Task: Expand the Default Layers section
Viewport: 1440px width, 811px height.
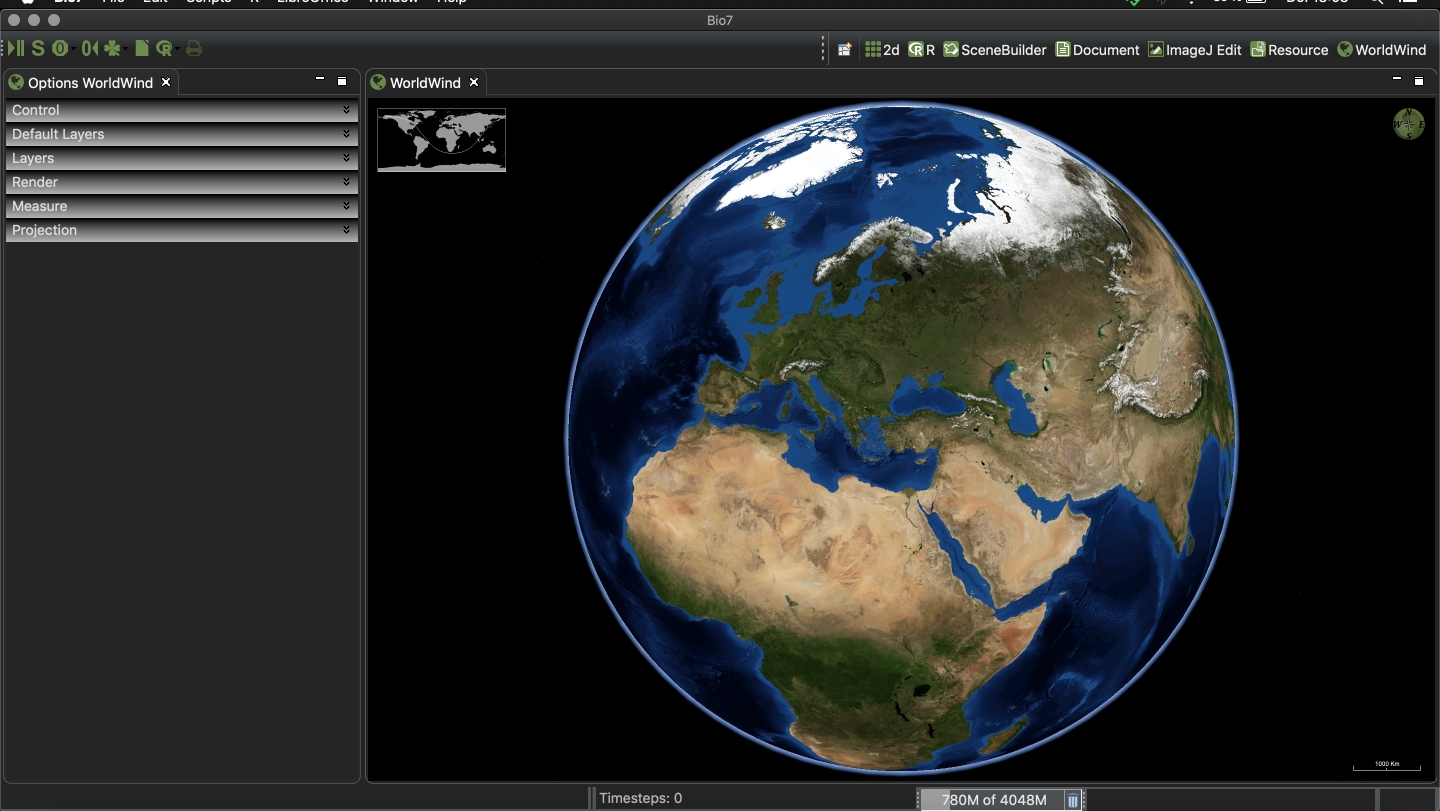Action: click(181, 134)
